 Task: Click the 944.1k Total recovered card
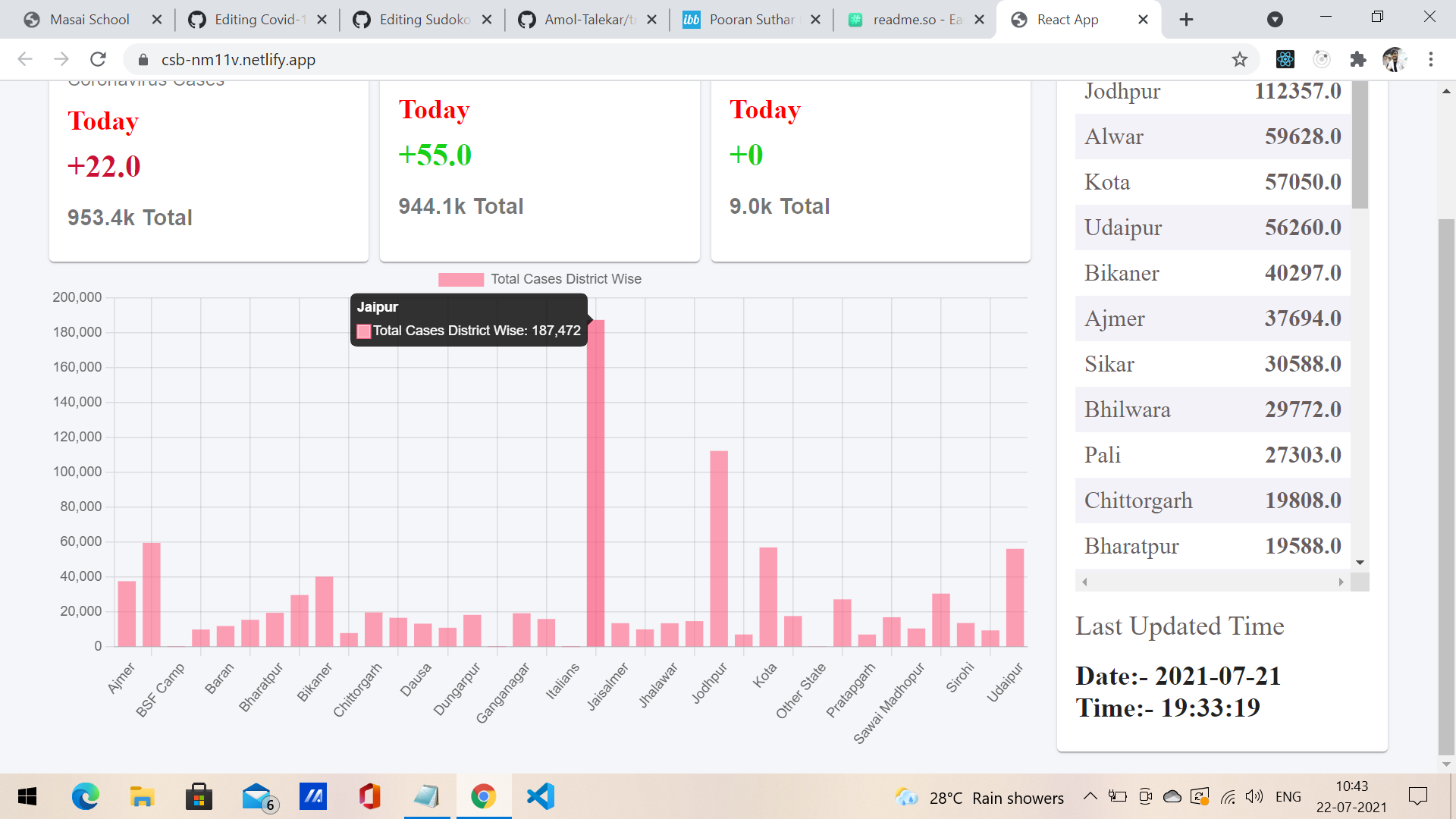click(539, 171)
